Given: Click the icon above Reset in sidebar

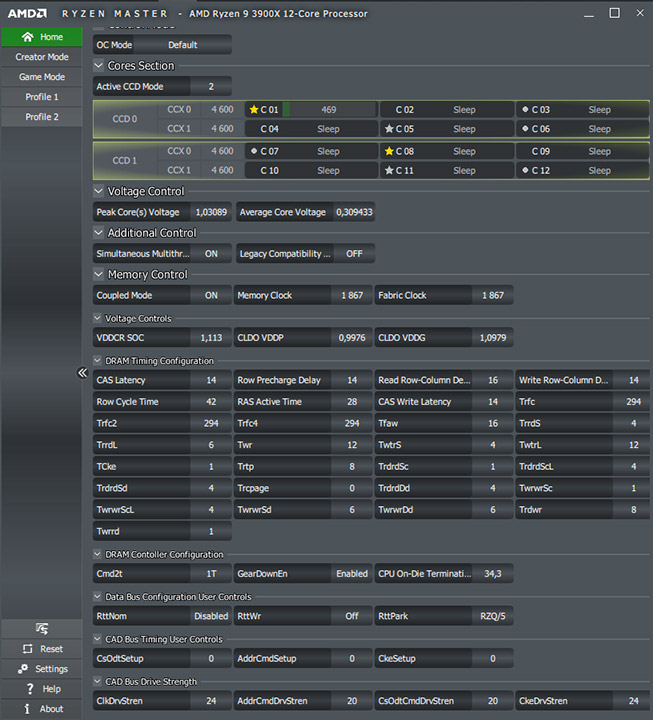Looking at the screenshot, I should click(42, 629).
